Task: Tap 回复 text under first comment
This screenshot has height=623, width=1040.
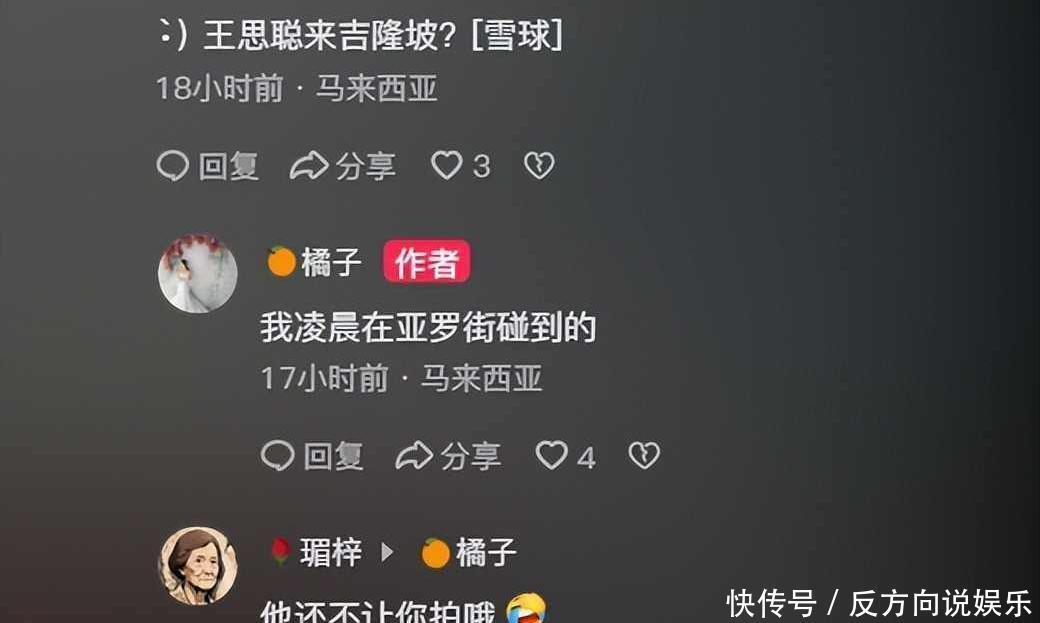Action: pyautogui.click(x=228, y=166)
